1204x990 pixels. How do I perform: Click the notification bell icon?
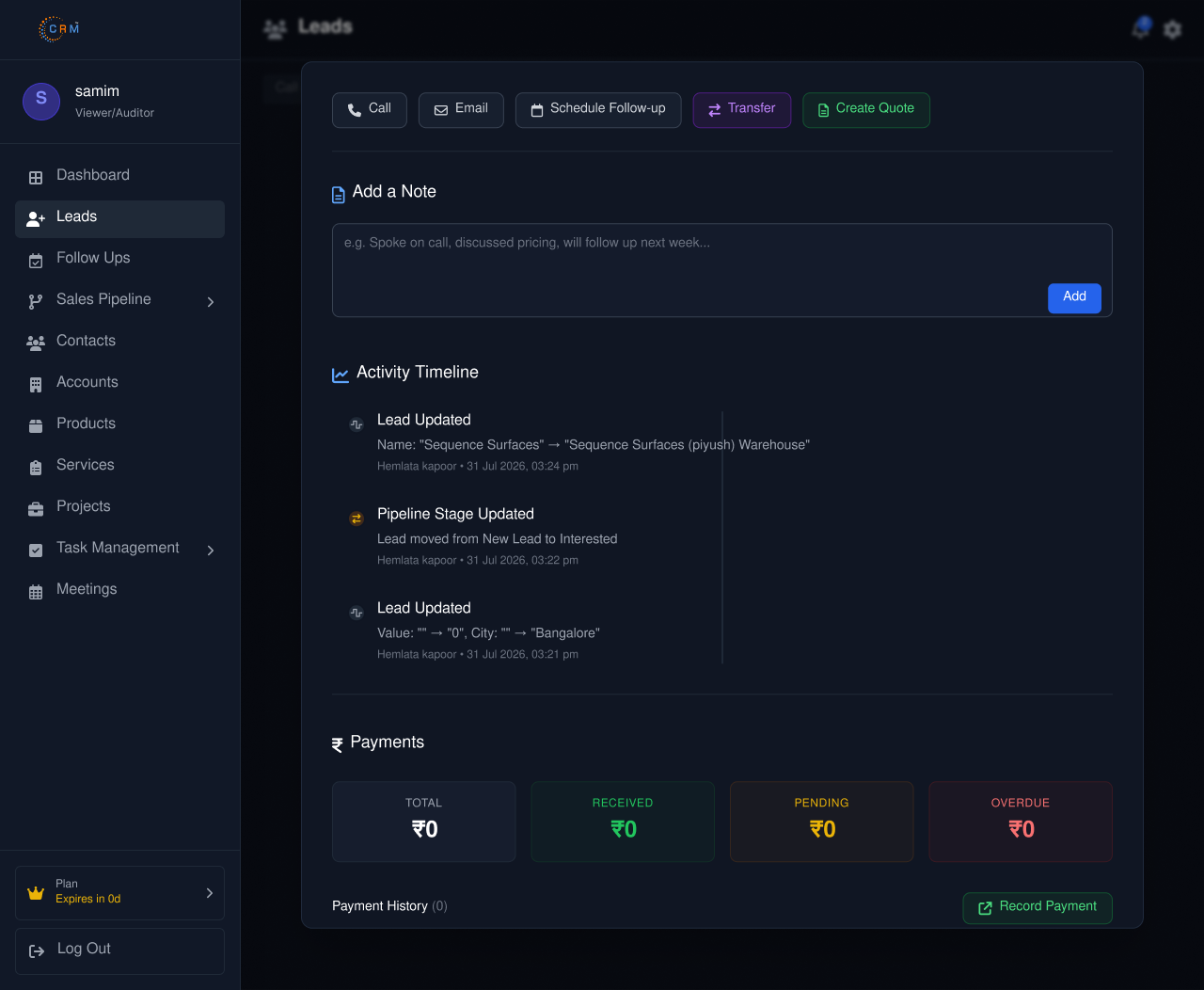pos(1141,28)
